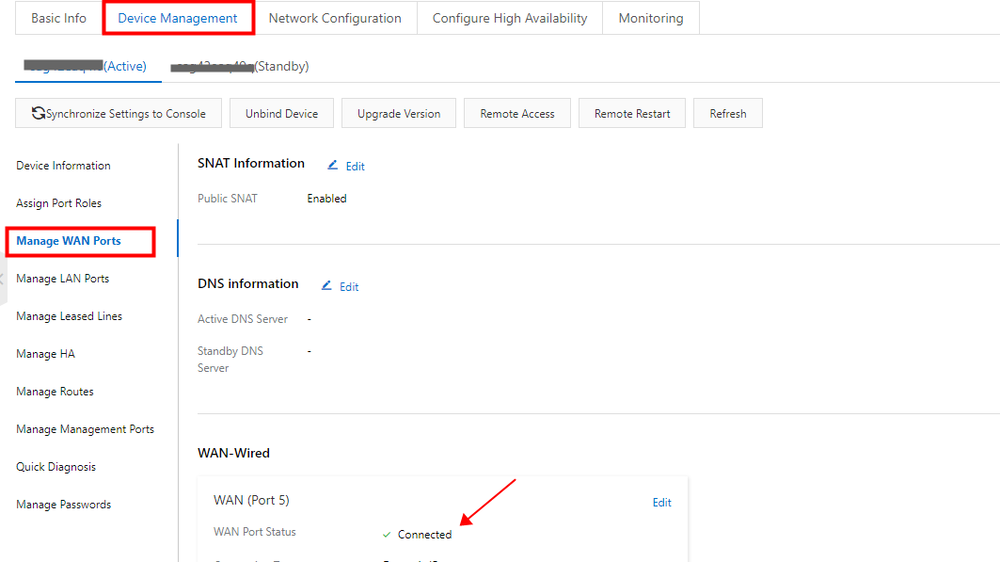The height and width of the screenshot is (562, 1000).
Task: Click pencil icon next to SNAT Information
Action: click(332, 165)
